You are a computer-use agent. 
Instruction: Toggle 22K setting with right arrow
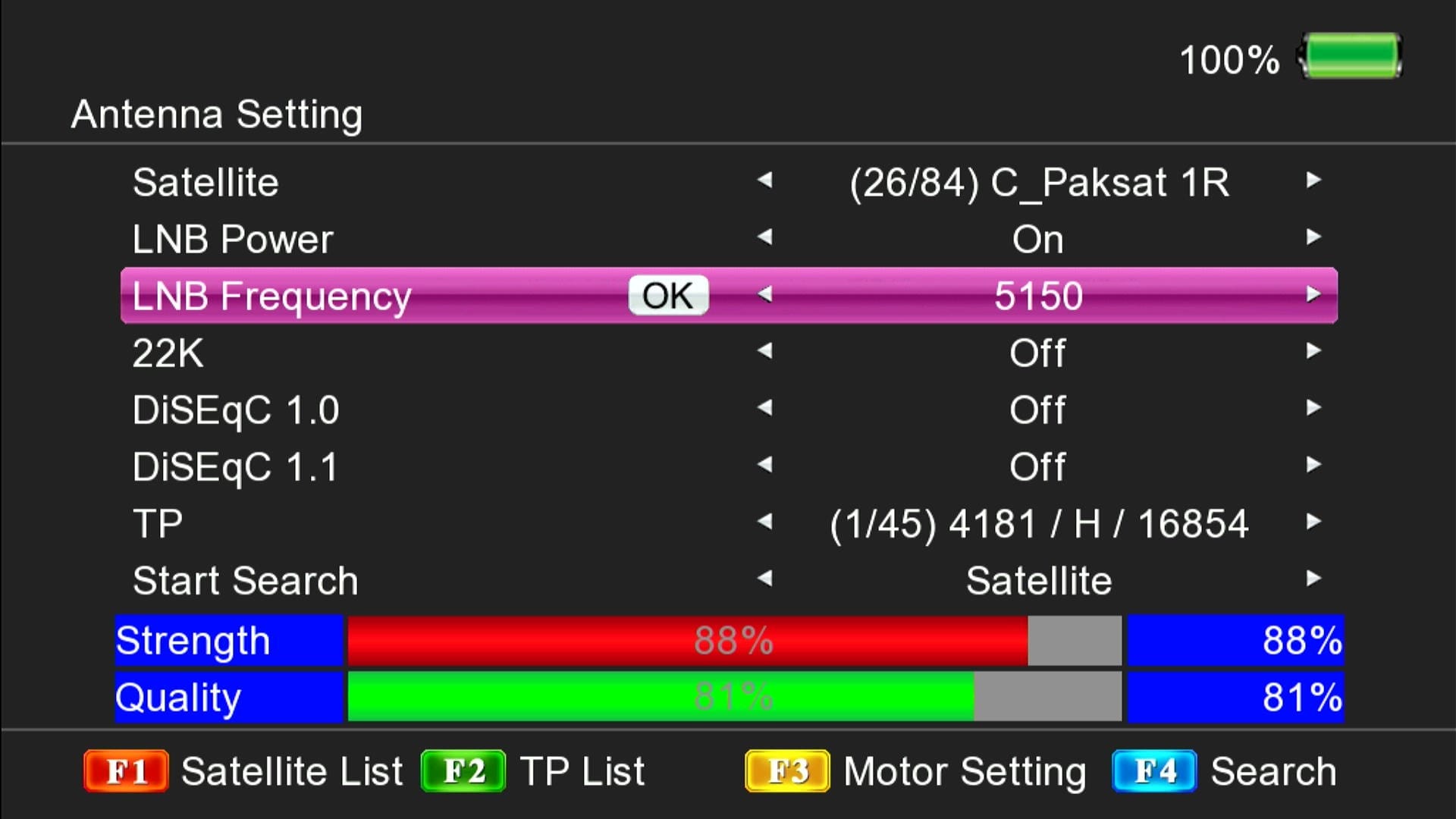click(1313, 351)
